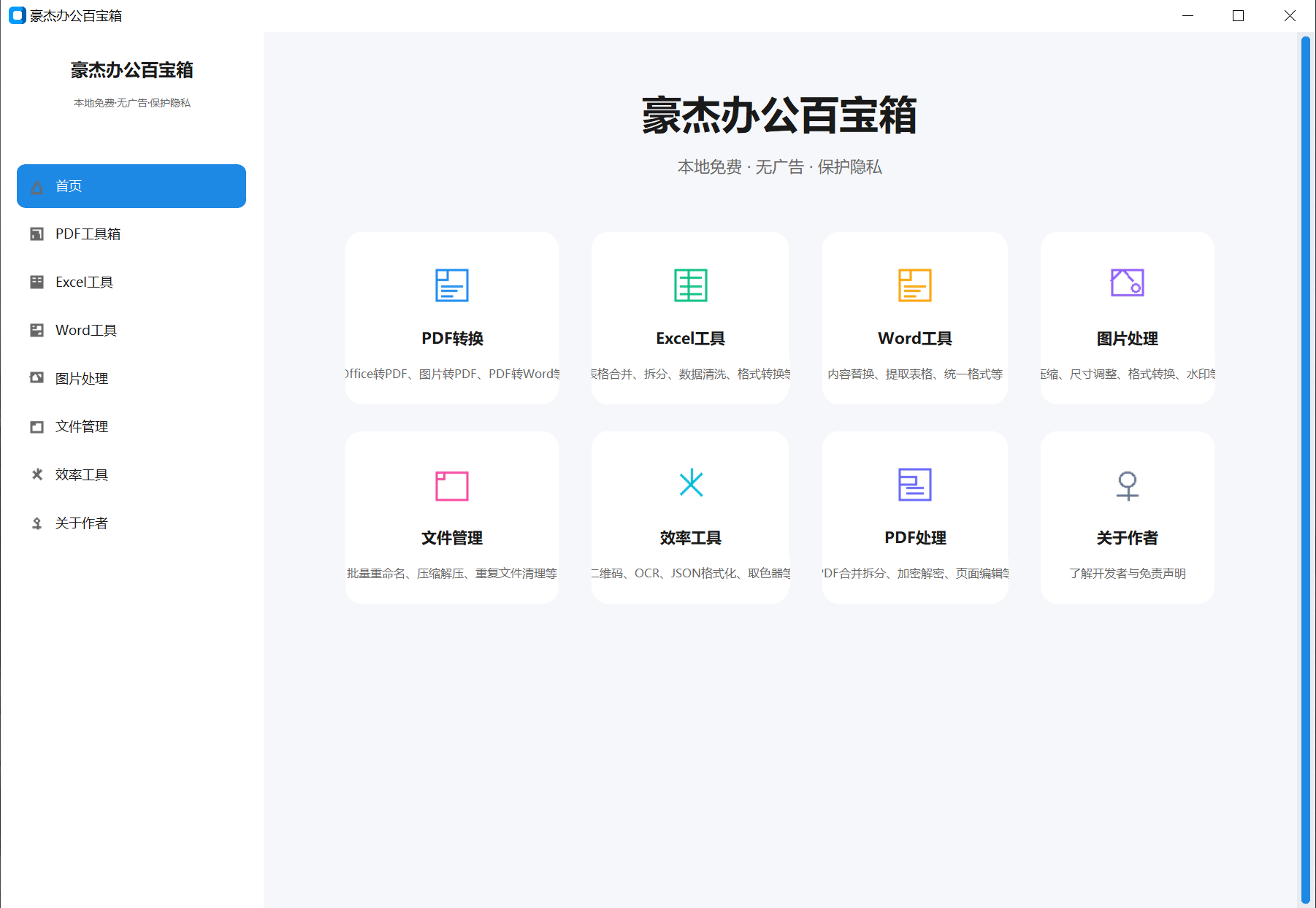The image size is (1316, 908).
Task: Click the indigo PDF处理 card icon
Action: click(915, 485)
